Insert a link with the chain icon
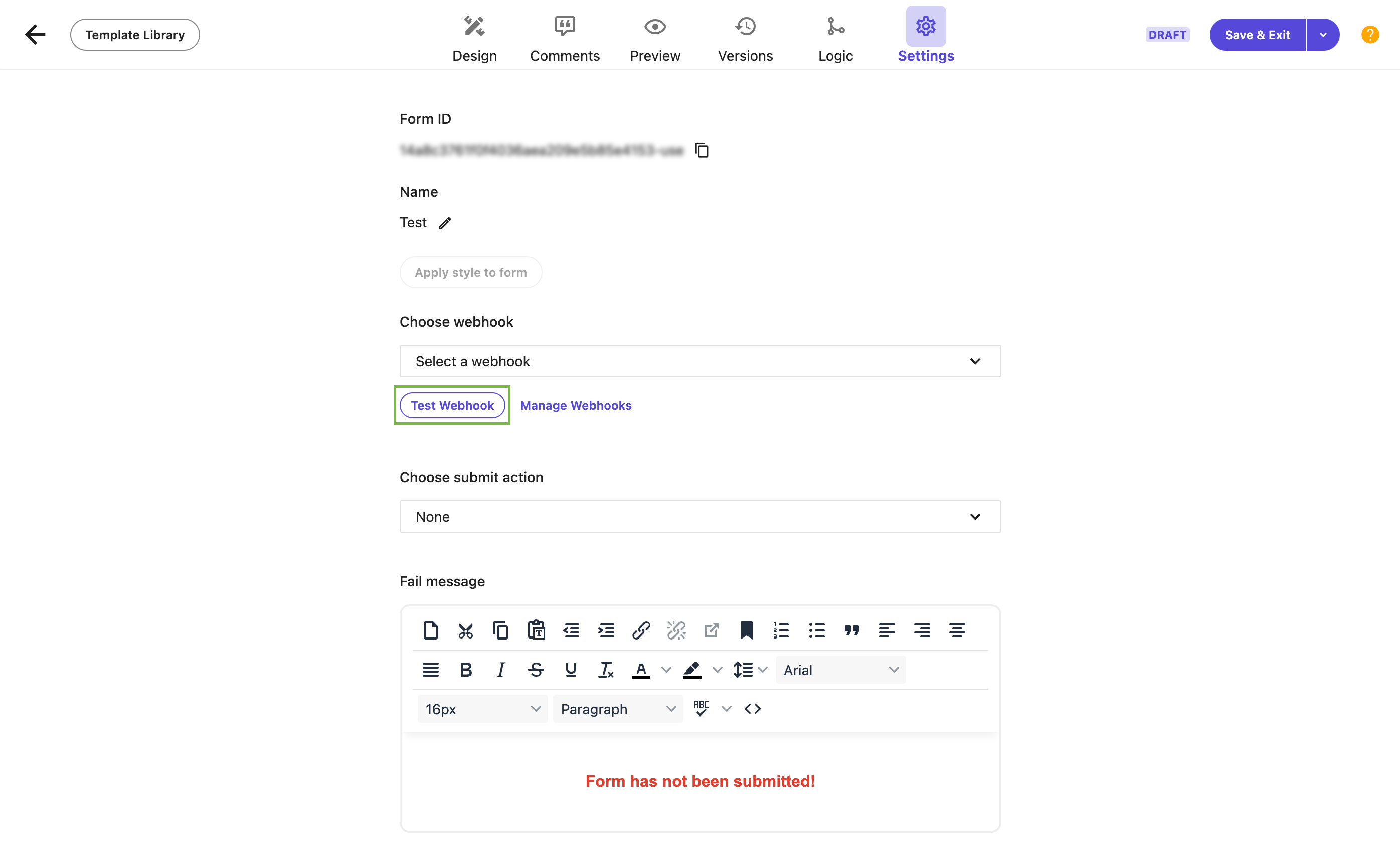Image resolution: width=1400 pixels, height=851 pixels. pos(641,630)
